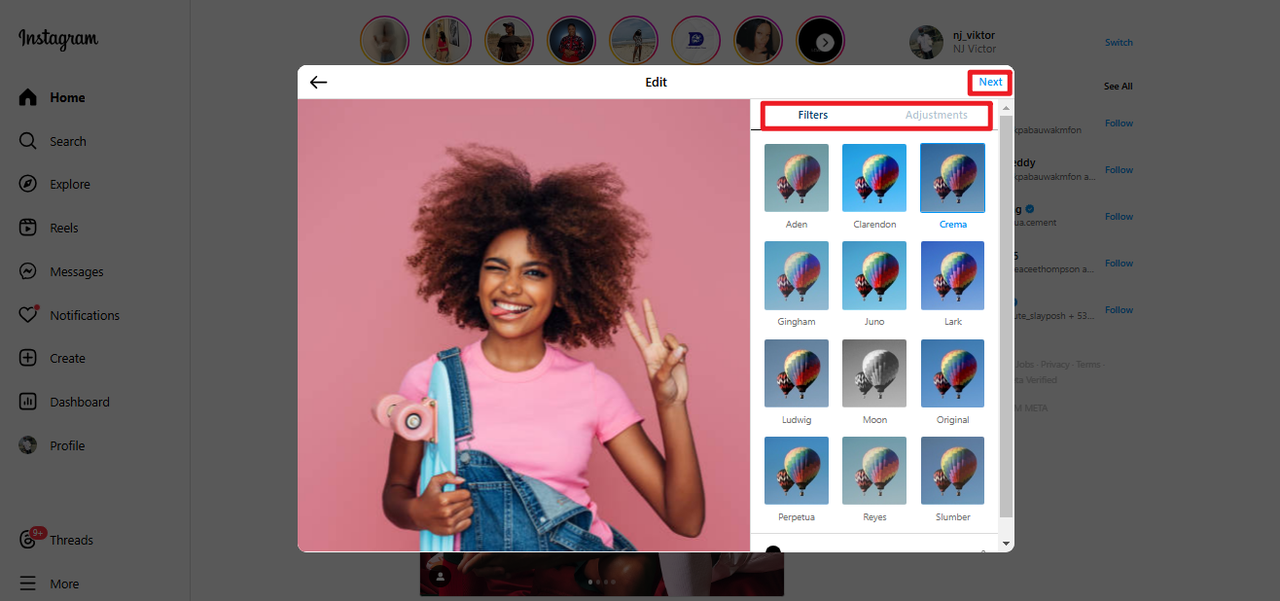Apply the black-and-white Moon filter

tap(874, 373)
